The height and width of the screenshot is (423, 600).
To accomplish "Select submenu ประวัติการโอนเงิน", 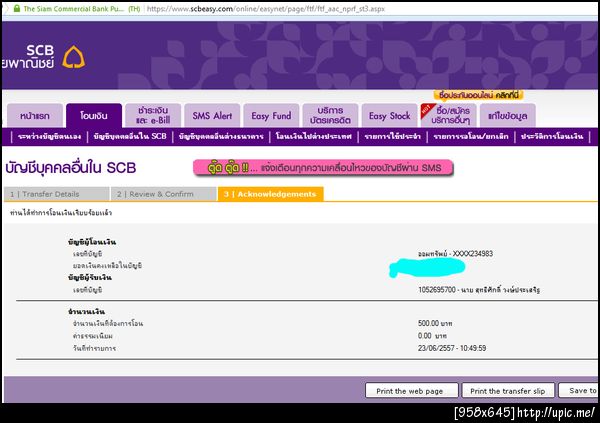I will 552,137.
